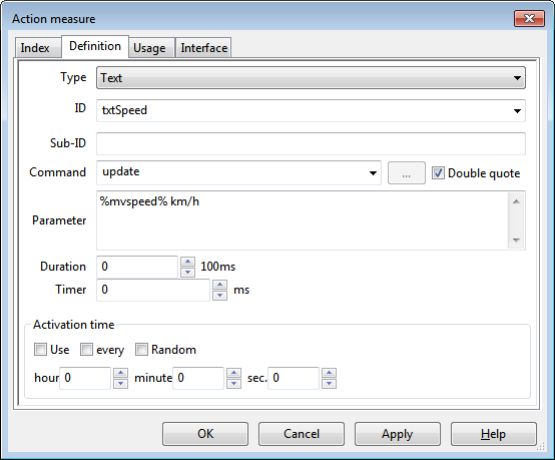Uncheck the Double quote checkbox
Screen dimensions: 555x460
(438, 173)
